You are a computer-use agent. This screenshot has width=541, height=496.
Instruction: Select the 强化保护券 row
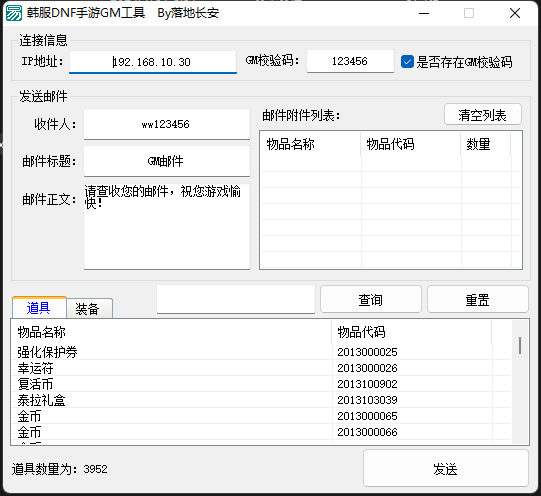pyautogui.click(x=261, y=352)
